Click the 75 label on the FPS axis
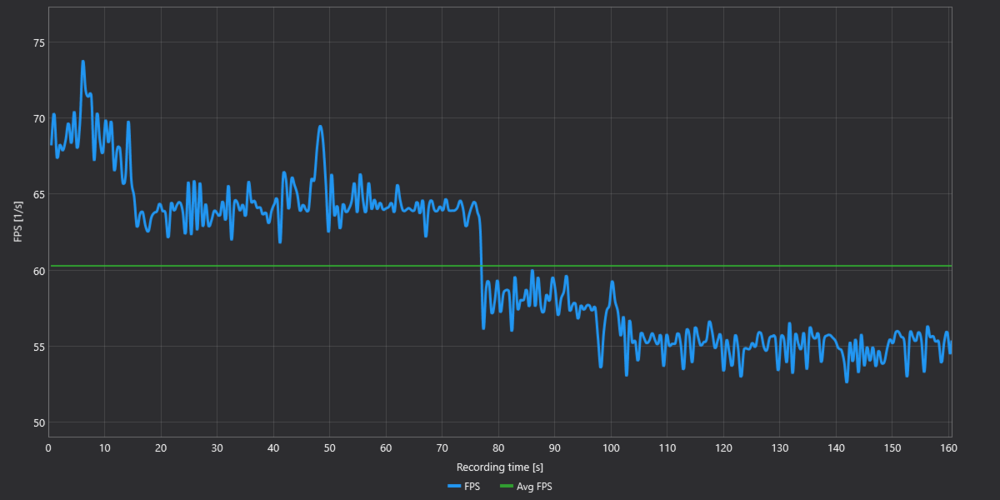Viewport: 1000px width, 500px height. pyautogui.click(x=39, y=43)
